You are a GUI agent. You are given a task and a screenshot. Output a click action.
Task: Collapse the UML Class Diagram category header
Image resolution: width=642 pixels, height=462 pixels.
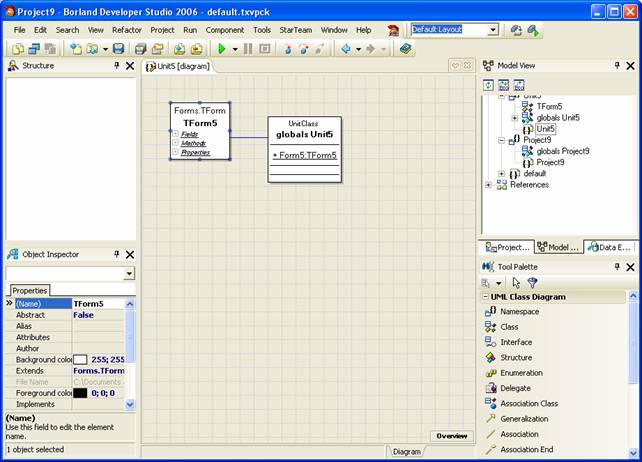pyautogui.click(x=528, y=297)
